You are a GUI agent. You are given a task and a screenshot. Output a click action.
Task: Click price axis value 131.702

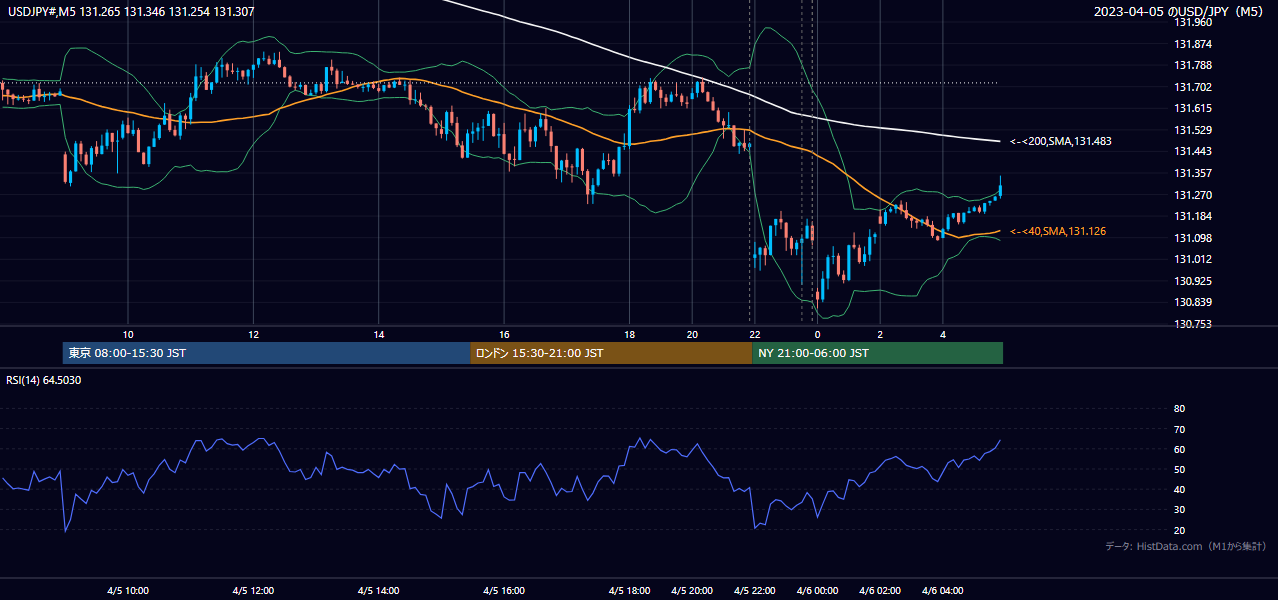[x=1194, y=87]
